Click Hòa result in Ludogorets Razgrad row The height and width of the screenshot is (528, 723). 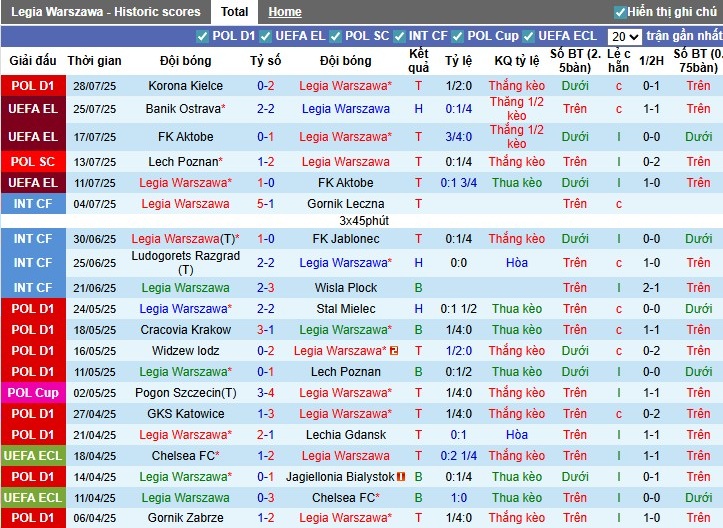pos(517,263)
